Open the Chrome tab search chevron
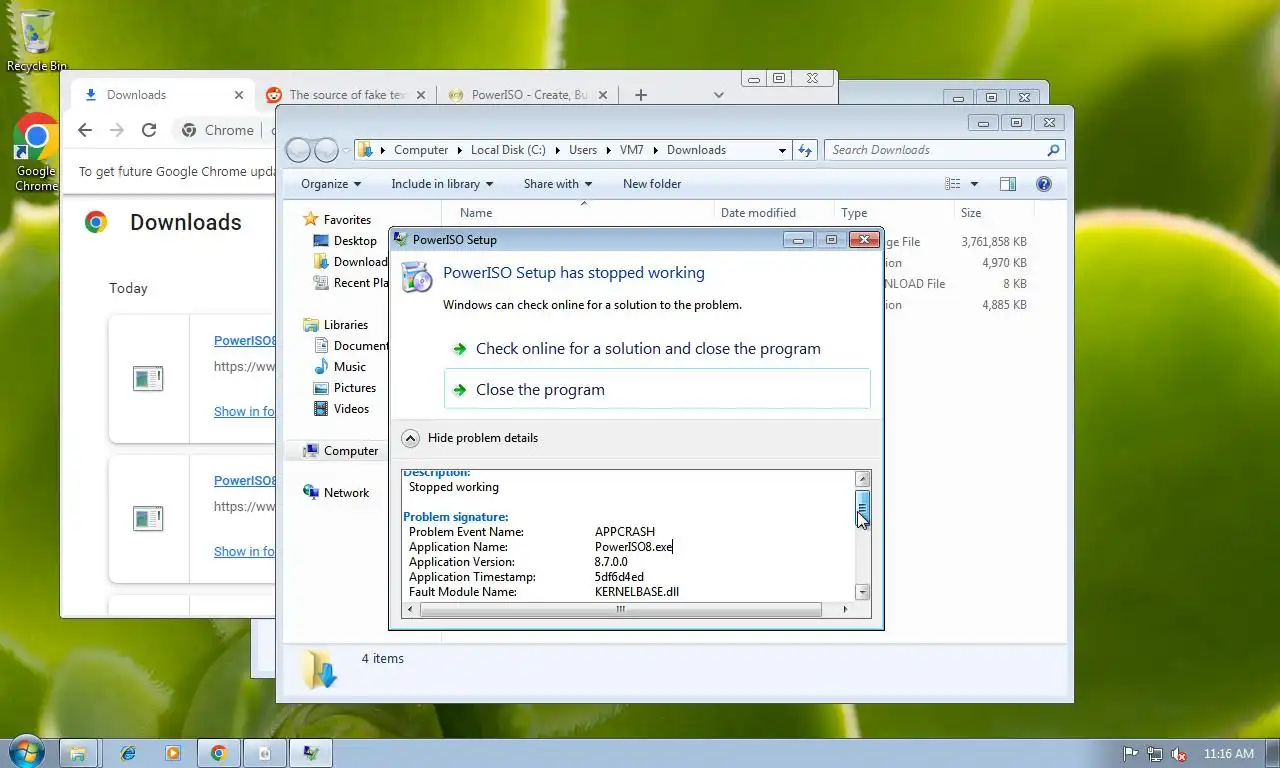The width and height of the screenshot is (1280, 768). [x=718, y=95]
